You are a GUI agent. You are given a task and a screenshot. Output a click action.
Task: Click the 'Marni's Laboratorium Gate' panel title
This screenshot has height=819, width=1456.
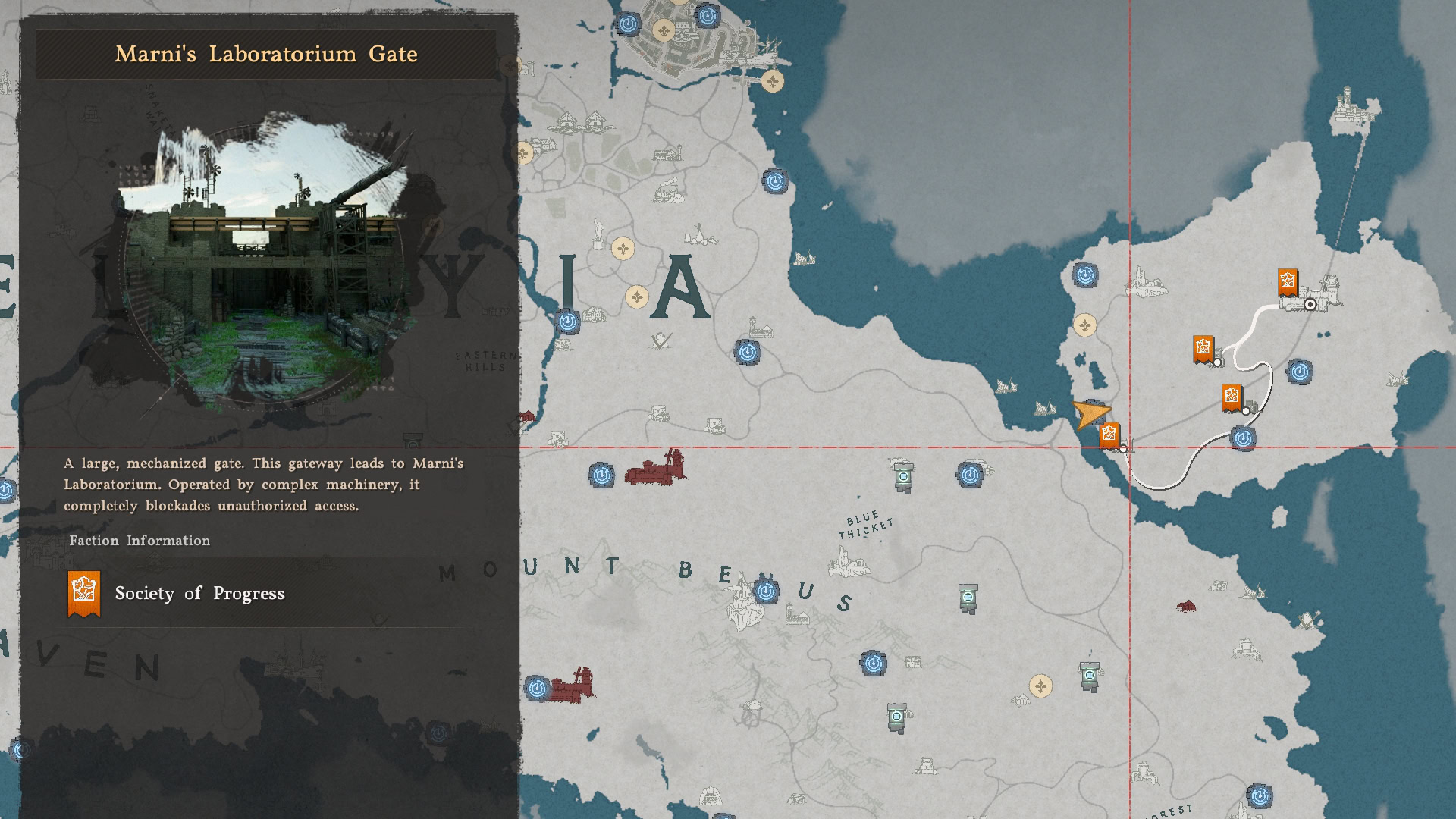[266, 54]
